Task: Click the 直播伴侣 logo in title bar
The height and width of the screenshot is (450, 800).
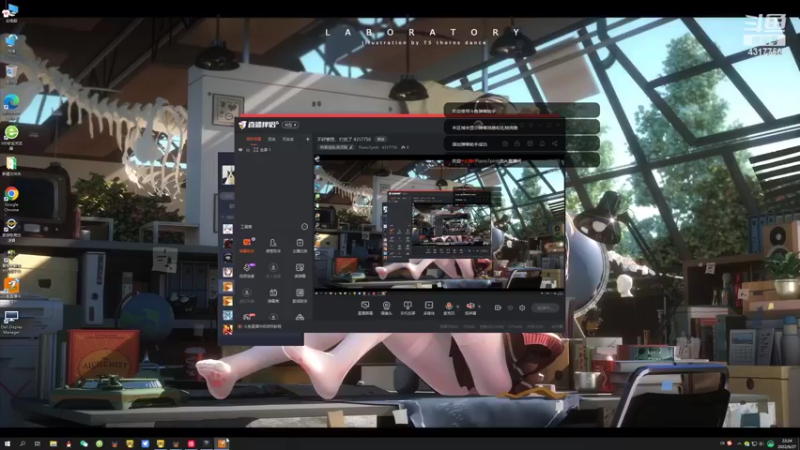Action: click(259, 124)
